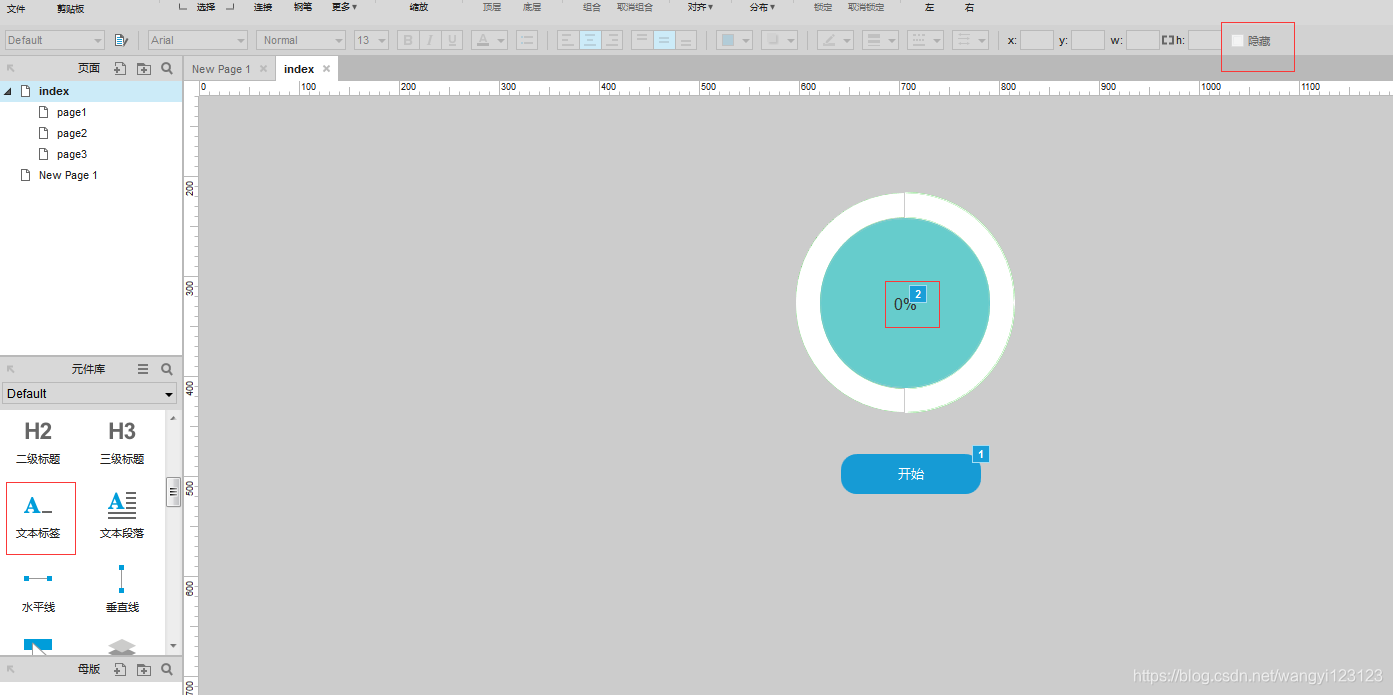The height and width of the screenshot is (695, 1393).
Task: Select the 文本段落 paragraph widget
Action: click(122, 517)
